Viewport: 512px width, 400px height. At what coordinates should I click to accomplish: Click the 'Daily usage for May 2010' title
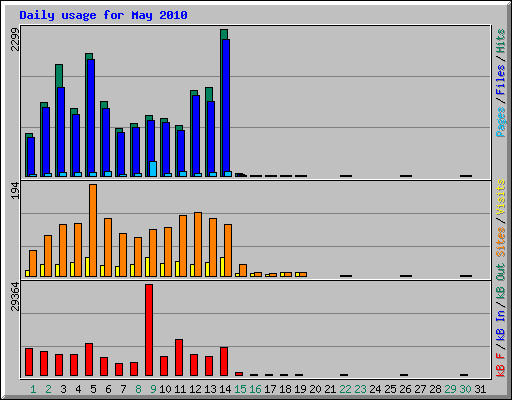tap(103, 15)
